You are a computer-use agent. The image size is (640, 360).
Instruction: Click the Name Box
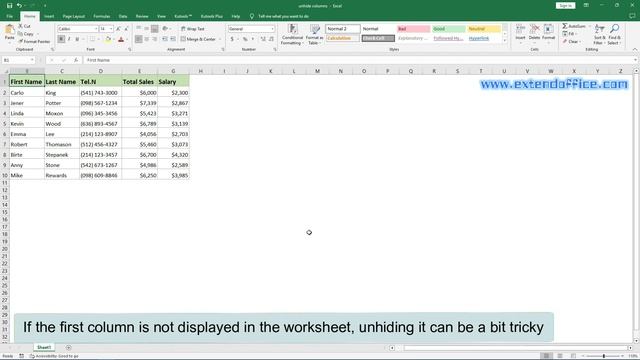coord(18,60)
